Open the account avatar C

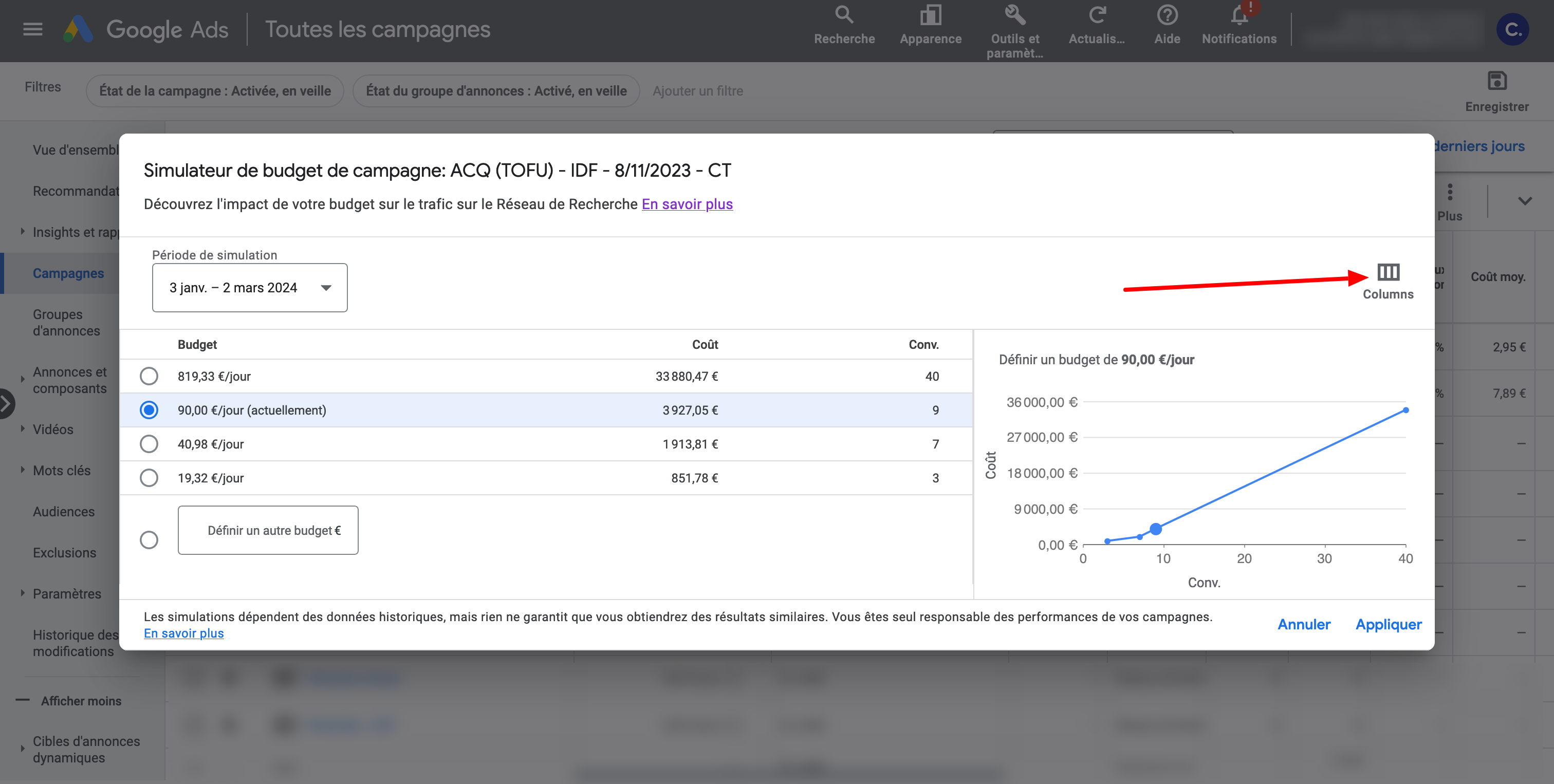click(1512, 29)
